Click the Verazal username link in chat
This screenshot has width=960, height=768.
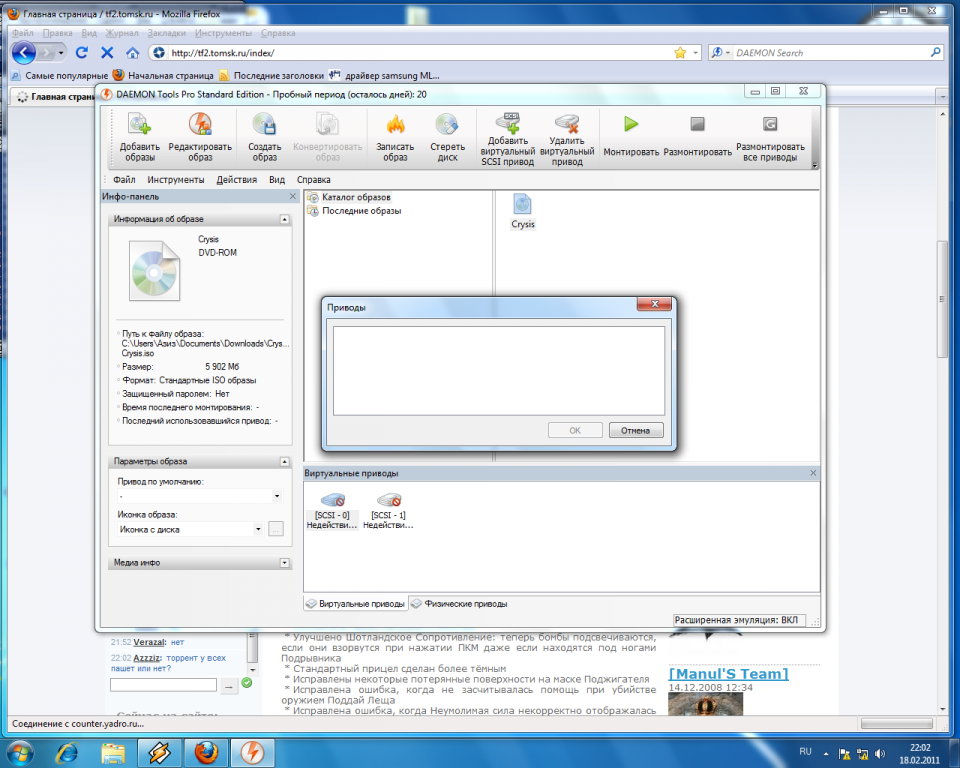[149, 642]
